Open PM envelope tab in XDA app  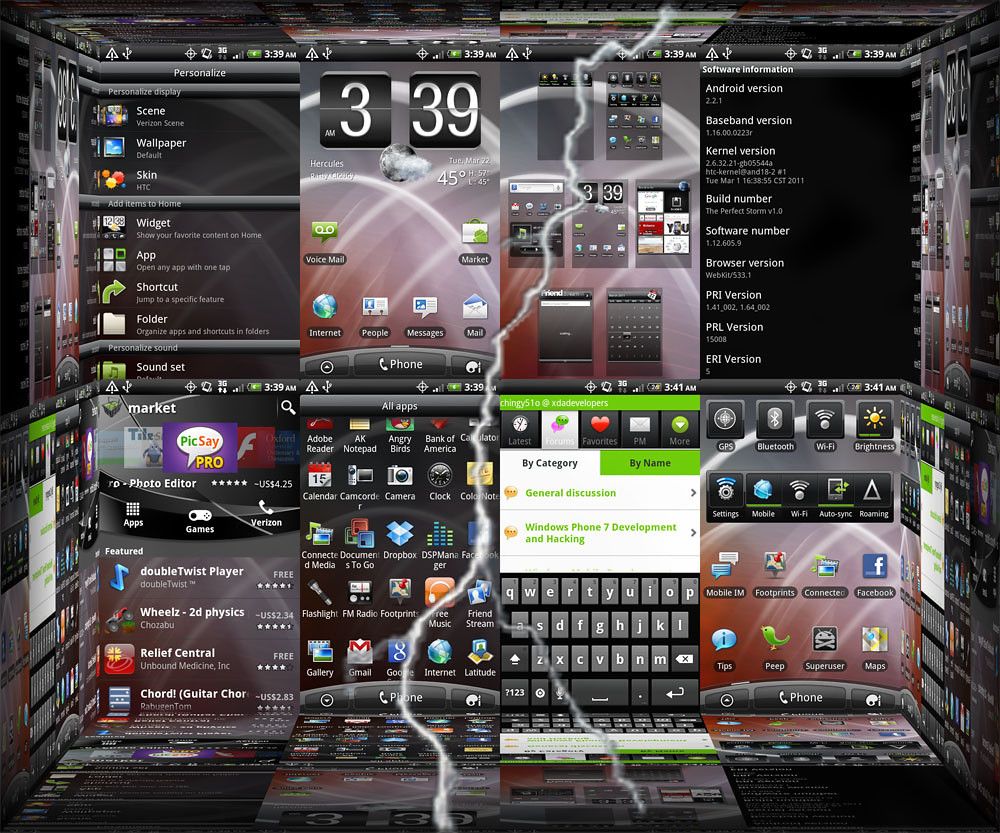tap(640, 429)
